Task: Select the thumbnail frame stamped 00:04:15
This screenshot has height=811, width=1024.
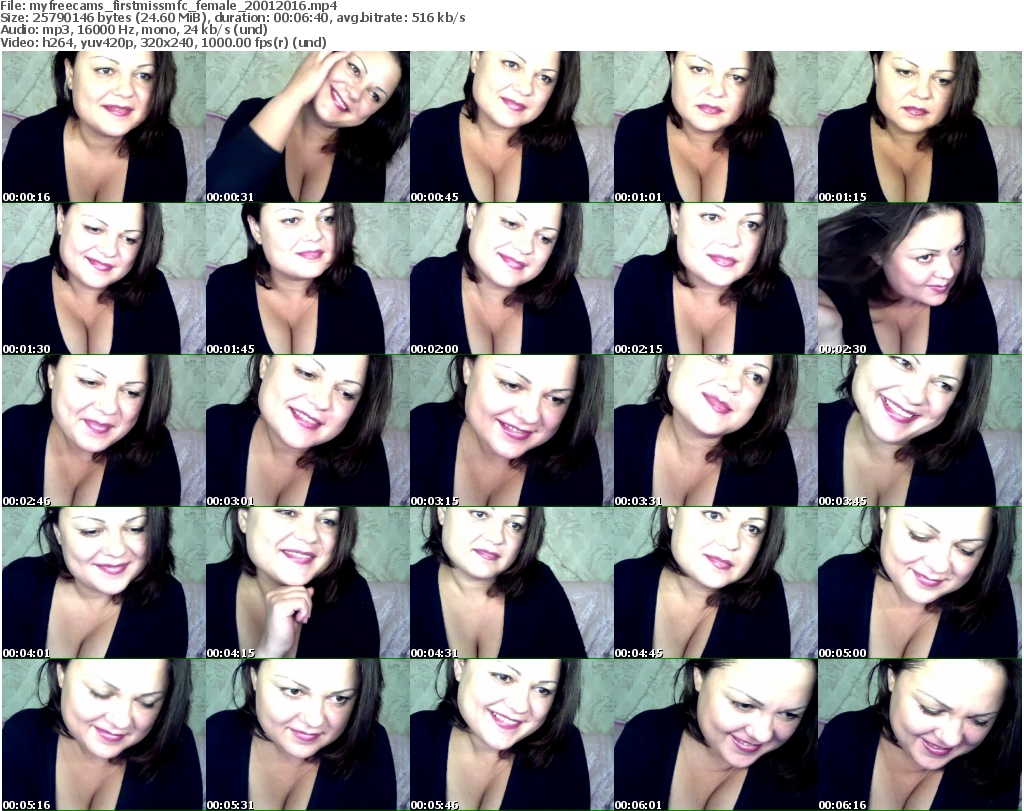Action: coord(308,583)
